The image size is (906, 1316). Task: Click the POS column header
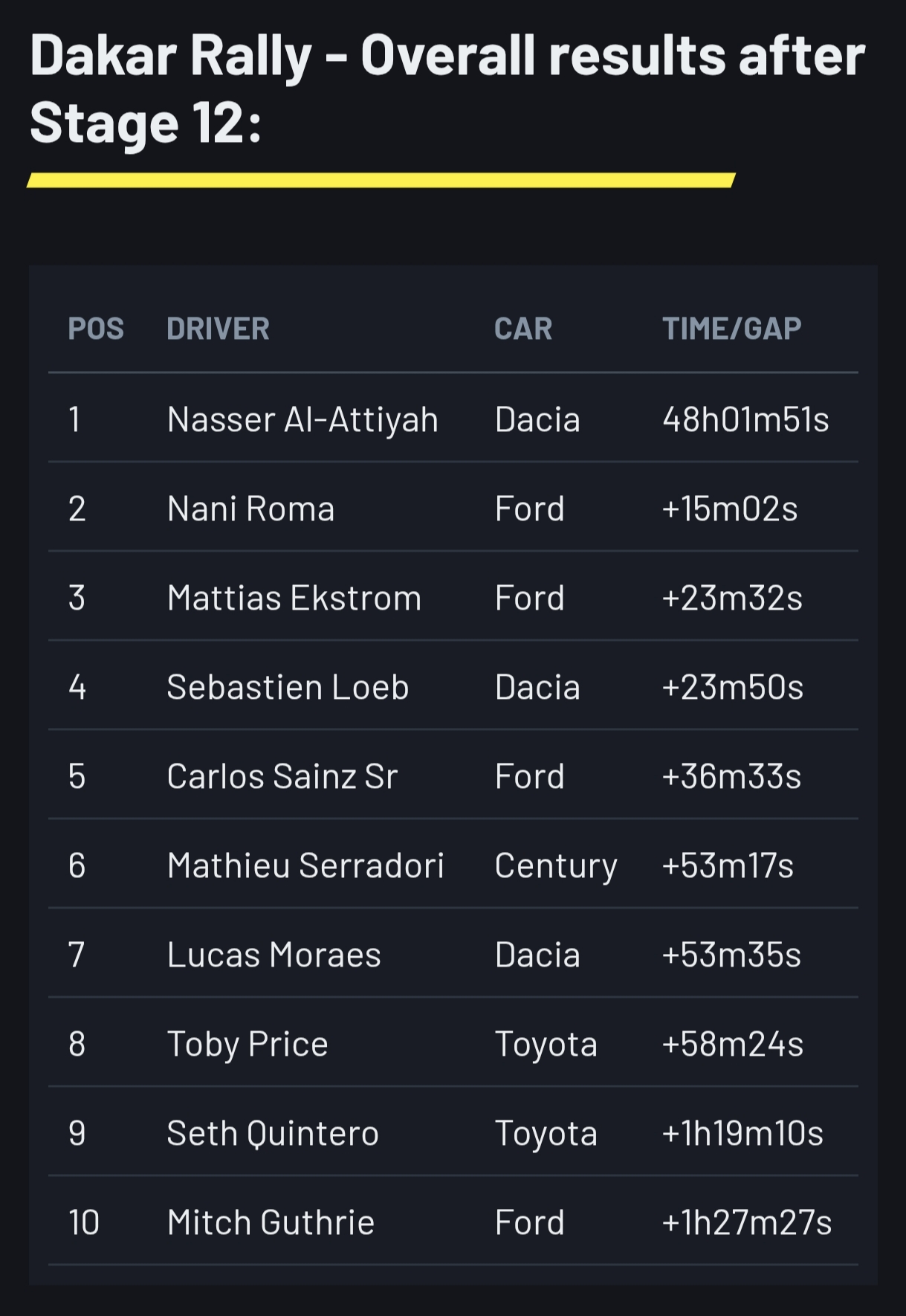(96, 329)
